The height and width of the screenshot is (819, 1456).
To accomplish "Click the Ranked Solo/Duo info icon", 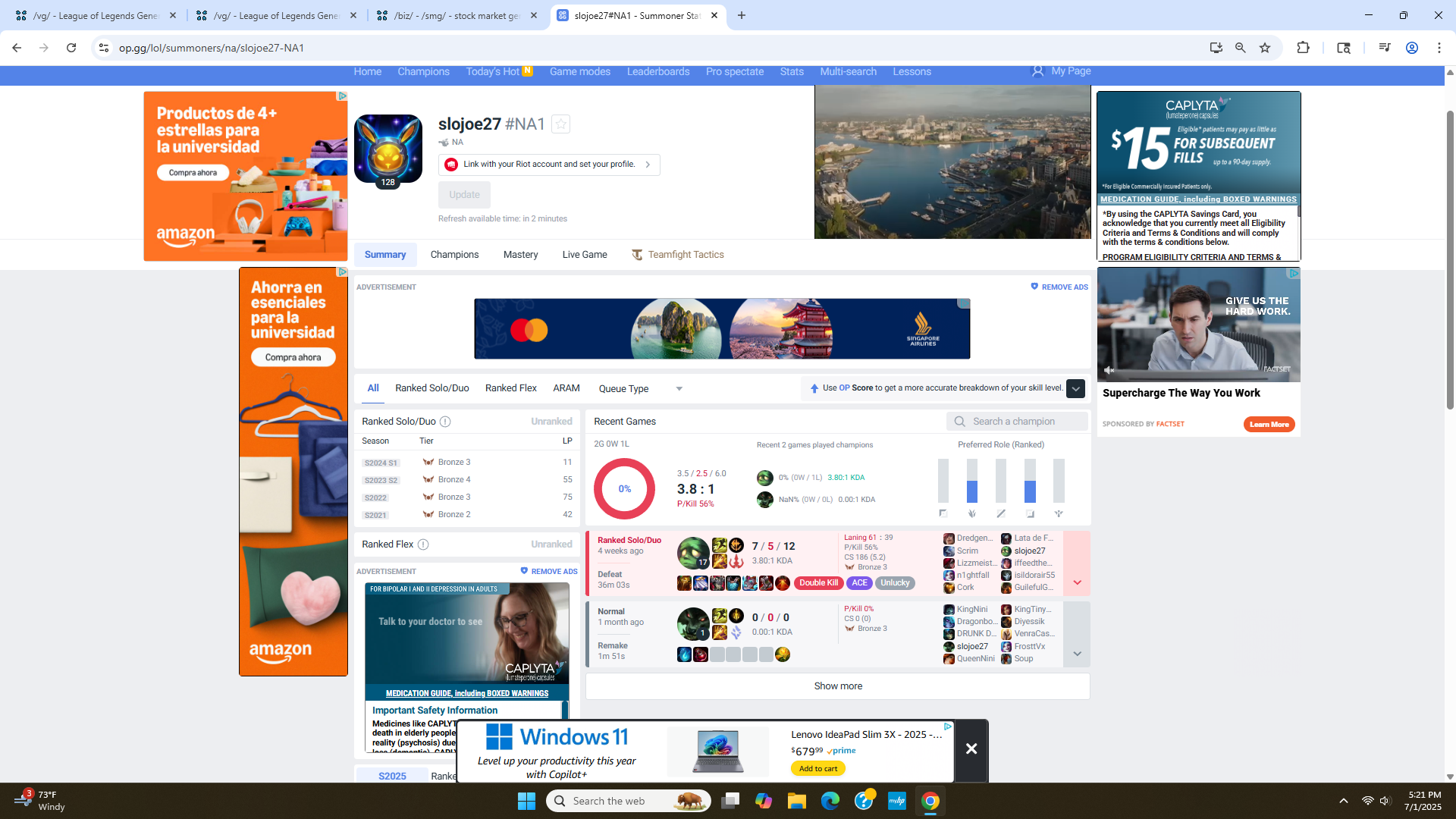I will (445, 422).
